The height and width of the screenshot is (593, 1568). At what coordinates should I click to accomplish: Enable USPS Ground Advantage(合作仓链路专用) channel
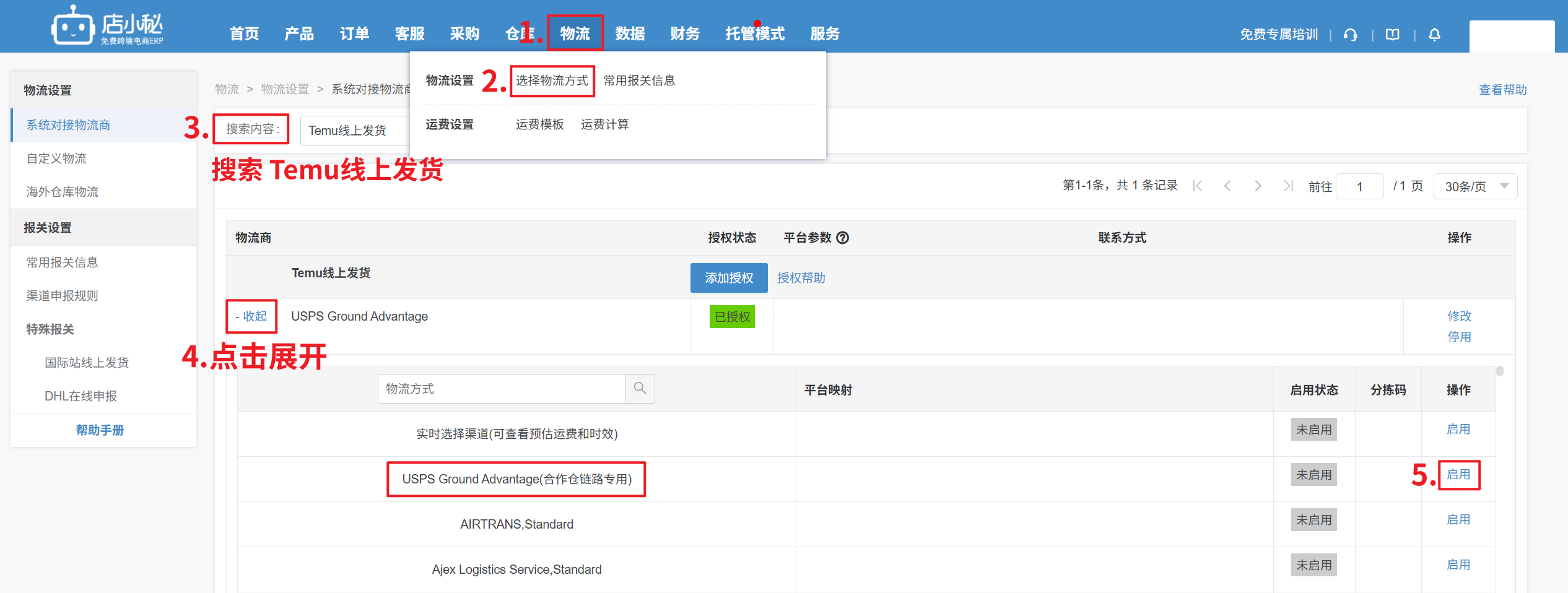(1458, 475)
